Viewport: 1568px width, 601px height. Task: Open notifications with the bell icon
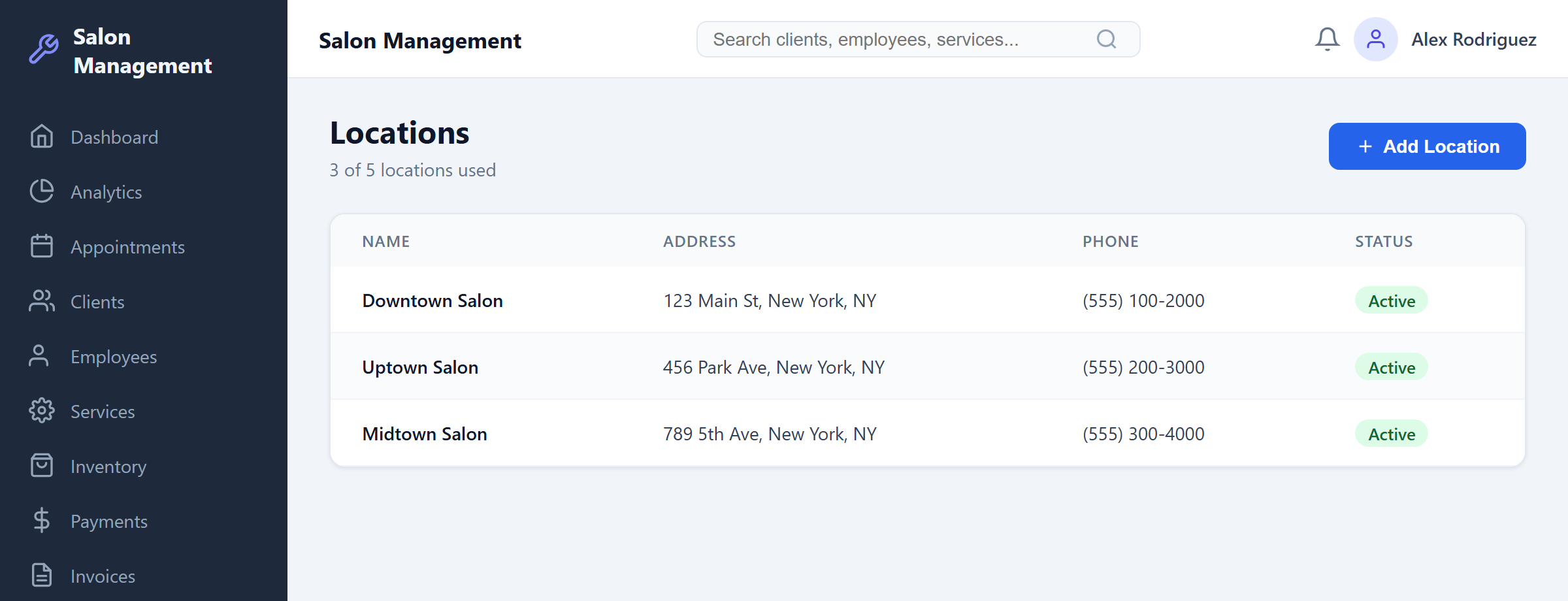(1327, 39)
